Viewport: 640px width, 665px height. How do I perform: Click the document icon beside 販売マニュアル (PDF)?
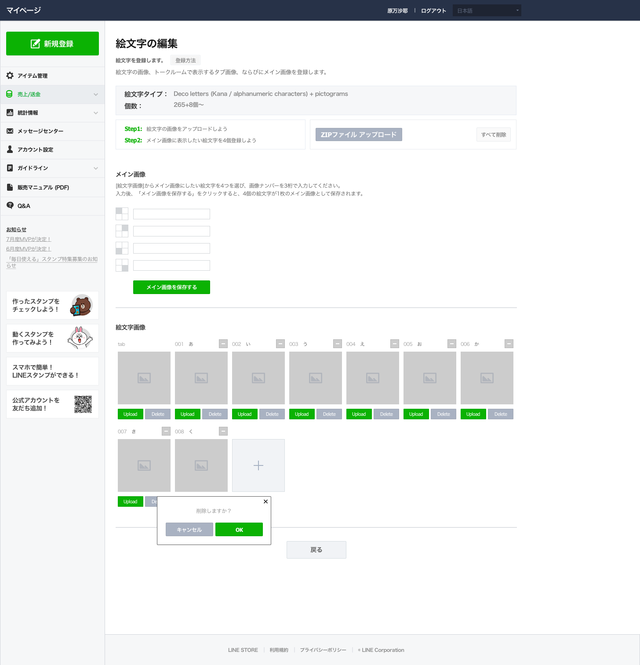point(10,187)
